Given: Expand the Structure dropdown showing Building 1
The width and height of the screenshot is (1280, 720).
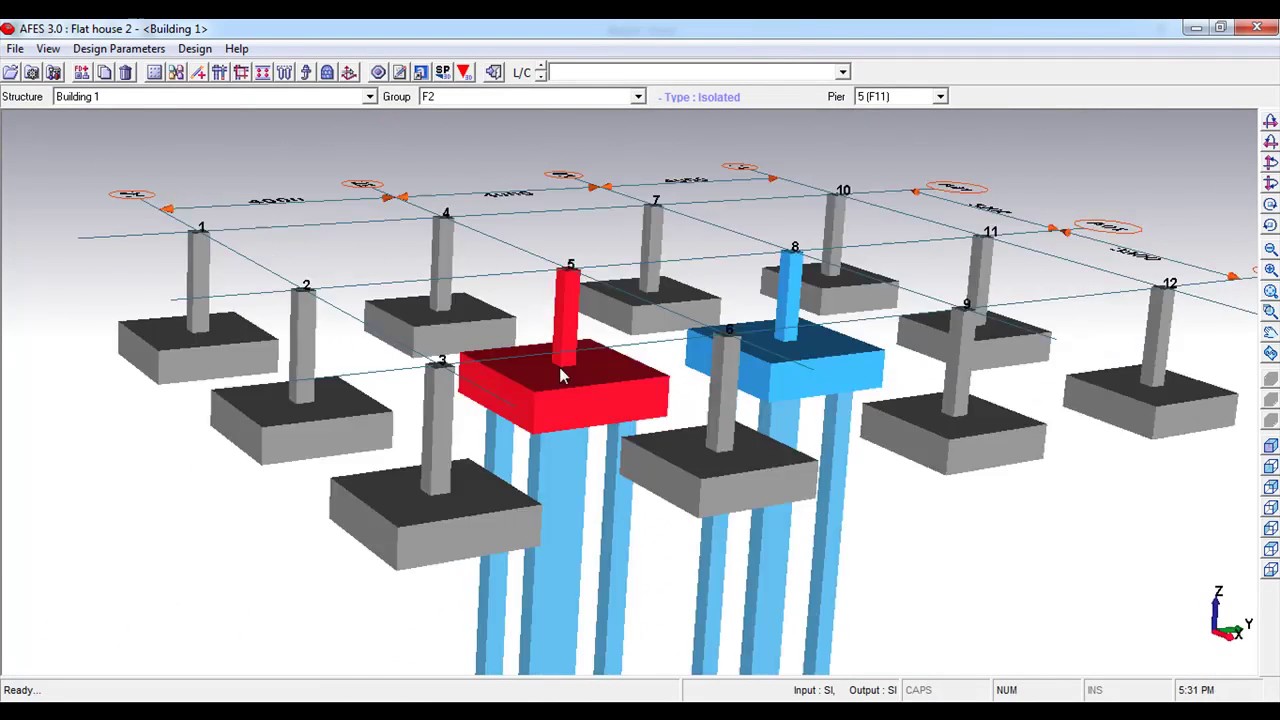Looking at the screenshot, I should pos(369,97).
